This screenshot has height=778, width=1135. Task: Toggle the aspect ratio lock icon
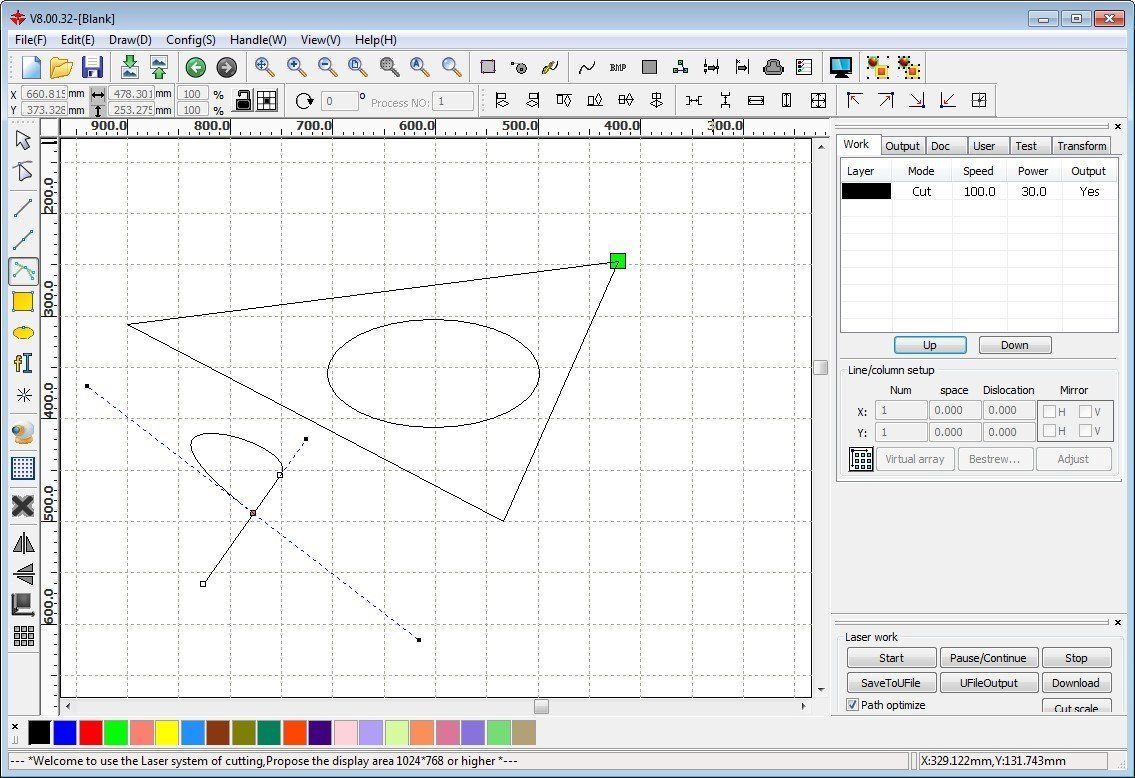pyautogui.click(x=242, y=100)
